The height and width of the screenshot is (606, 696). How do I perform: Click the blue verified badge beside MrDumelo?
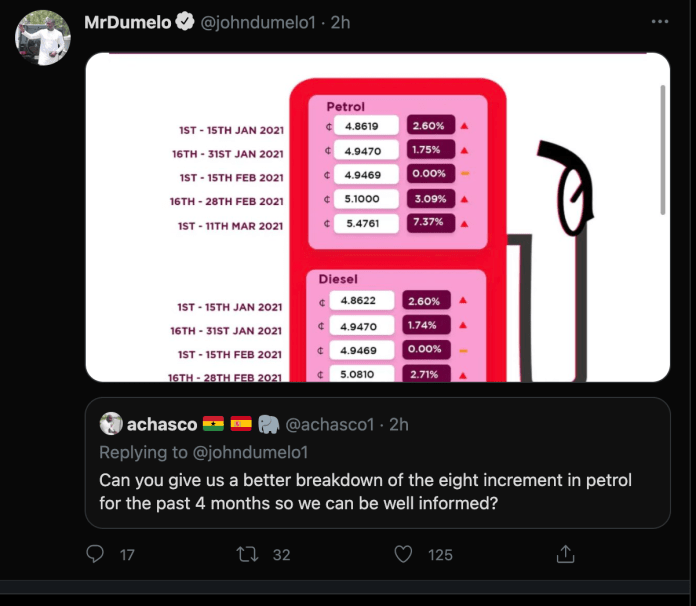pos(185,22)
